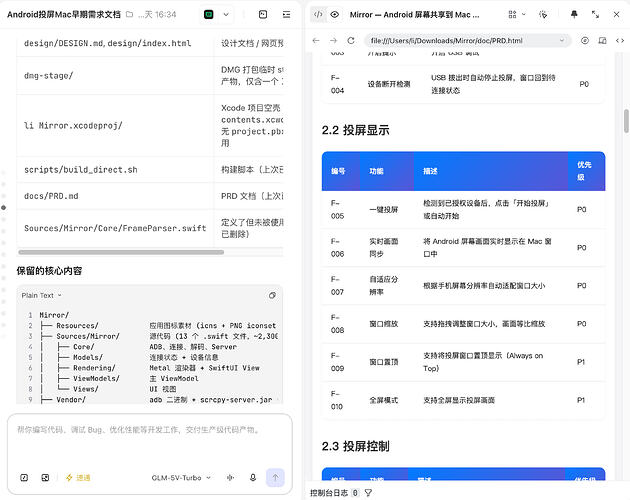Reload the PRD.html preview page
Viewport: 630px width, 500px height.
tap(351, 41)
